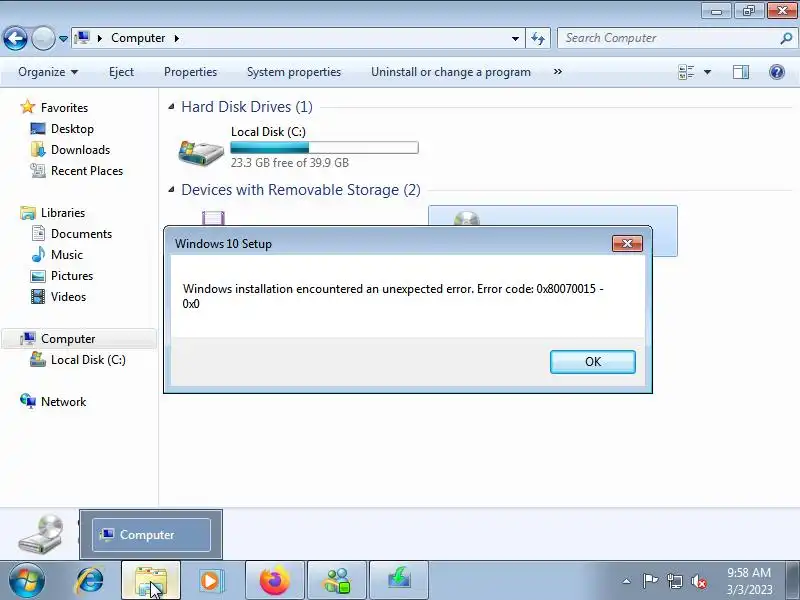Click the details pane drive icon
800x600 pixels.
click(x=41, y=535)
